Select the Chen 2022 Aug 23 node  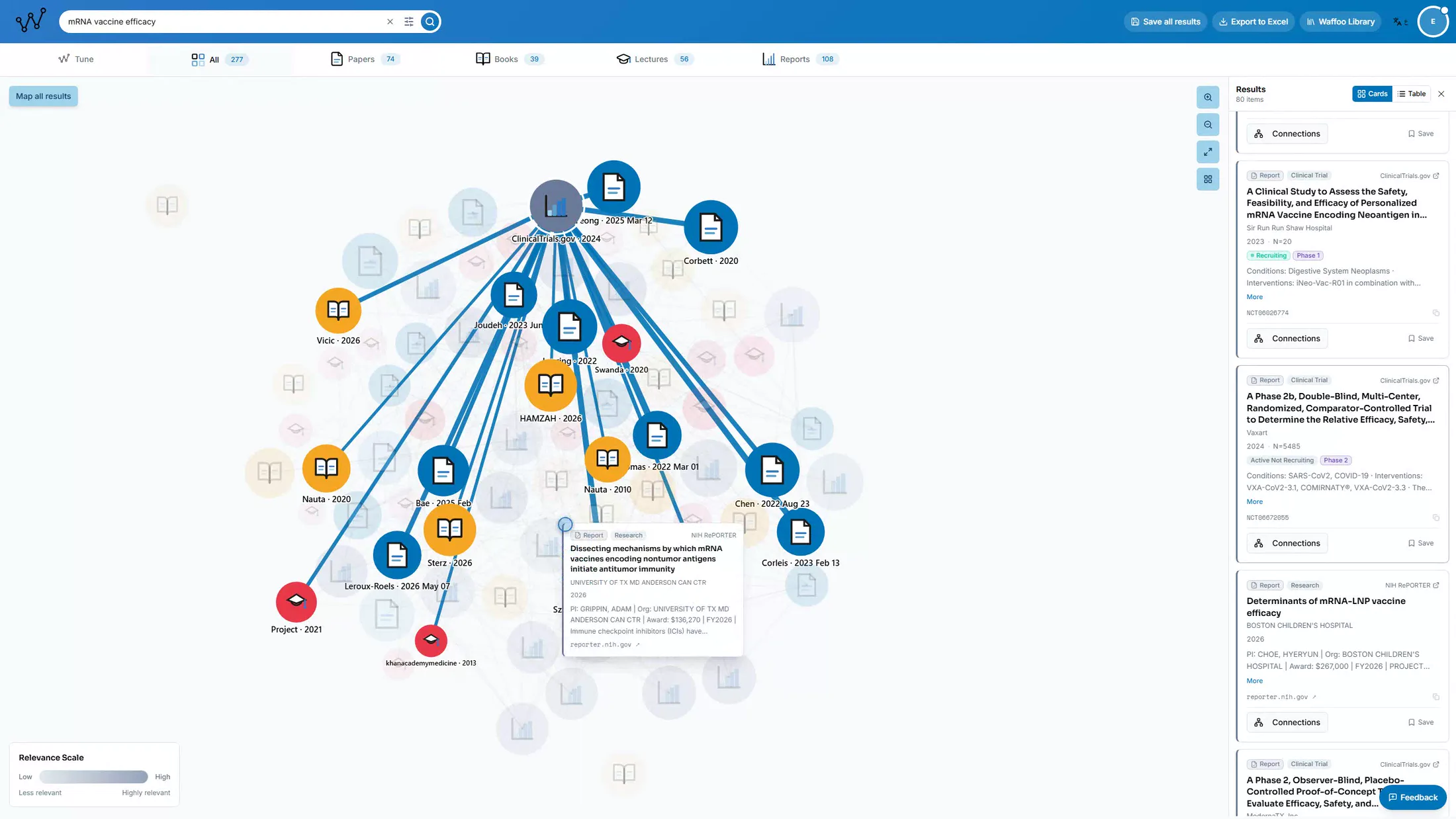point(772,470)
